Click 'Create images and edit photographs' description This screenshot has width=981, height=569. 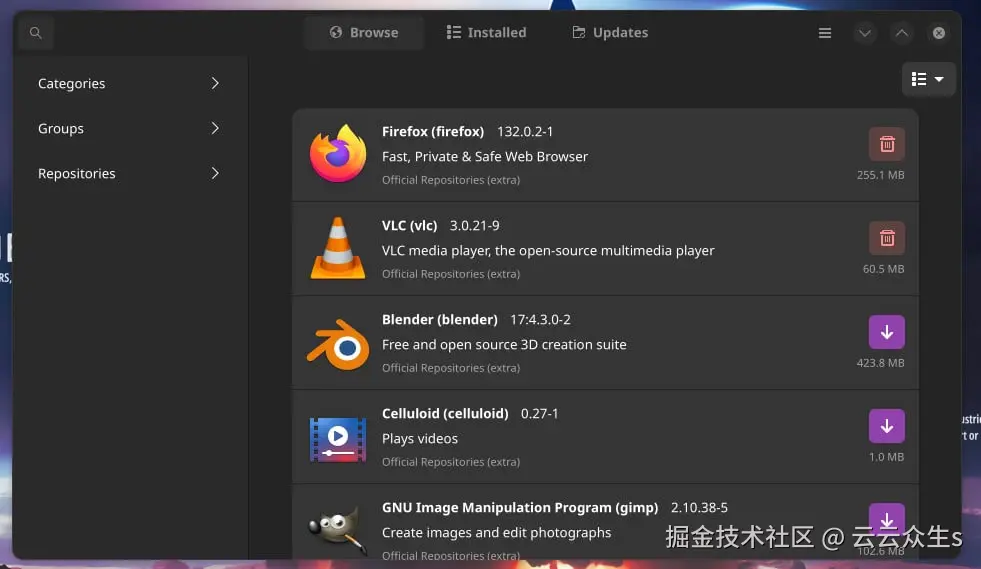tap(496, 532)
